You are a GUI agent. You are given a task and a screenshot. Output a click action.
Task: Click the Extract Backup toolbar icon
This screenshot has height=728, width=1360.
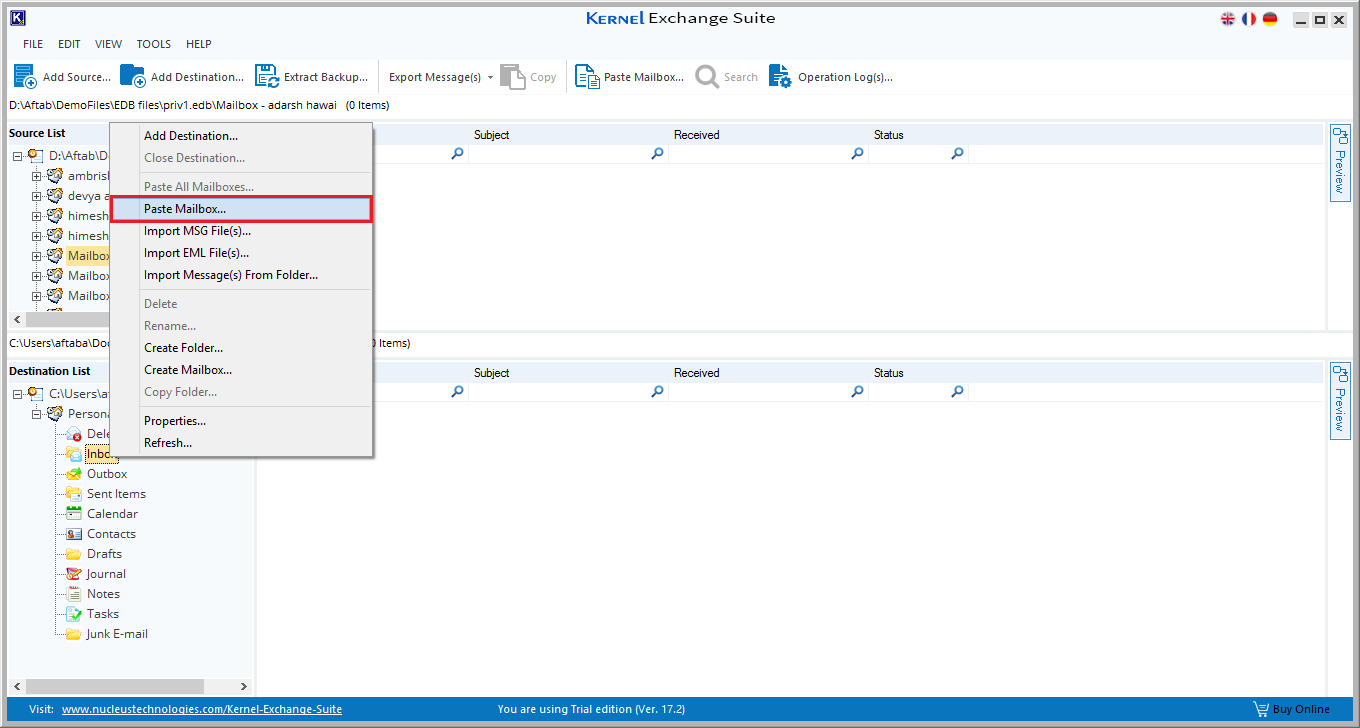[266, 76]
